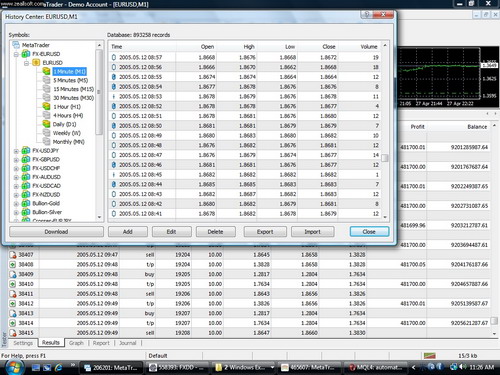Image resolution: width=500 pixels, height=375 pixels.
Task: Select the Daily (D1) timeframe
Action: click(64, 124)
